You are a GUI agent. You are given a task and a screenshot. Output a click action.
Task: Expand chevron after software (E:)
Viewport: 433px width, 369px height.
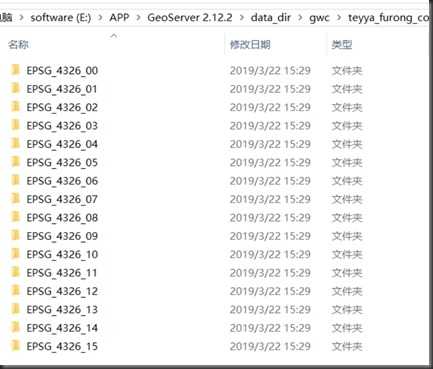pyautogui.click(x=100, y=17)
